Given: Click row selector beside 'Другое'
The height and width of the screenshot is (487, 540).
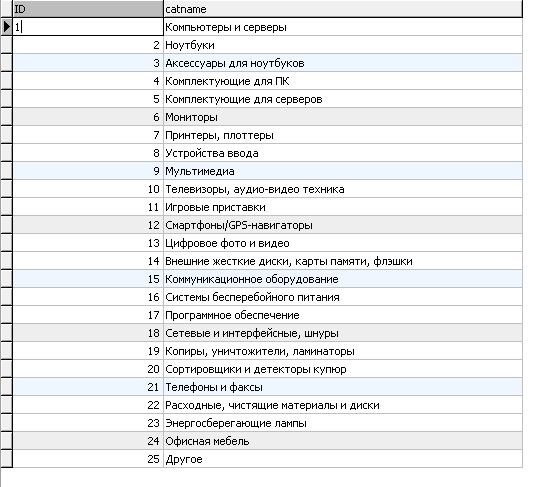Looking at the screenshot, I should click(6, 459).
